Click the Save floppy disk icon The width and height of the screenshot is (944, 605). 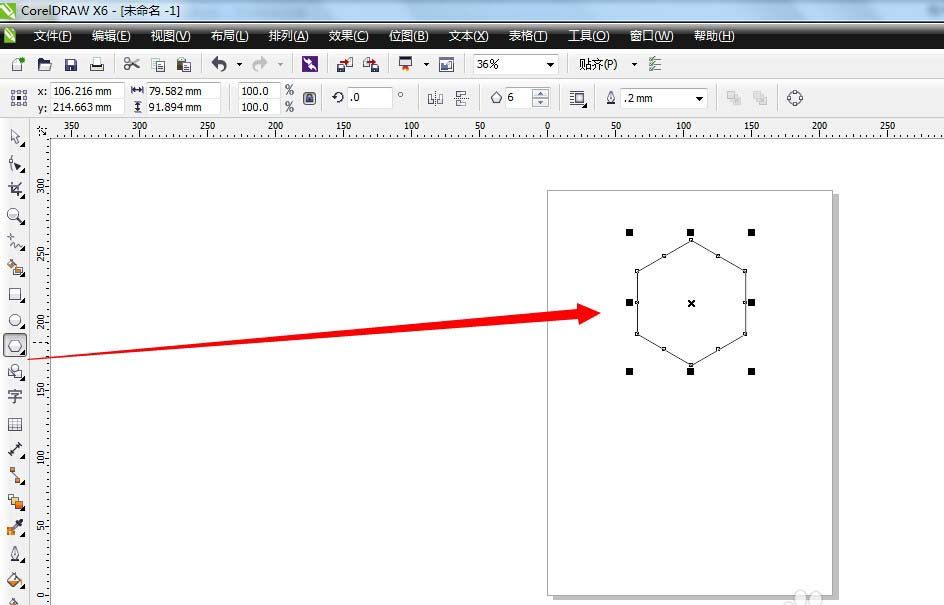tap(71, 64)
